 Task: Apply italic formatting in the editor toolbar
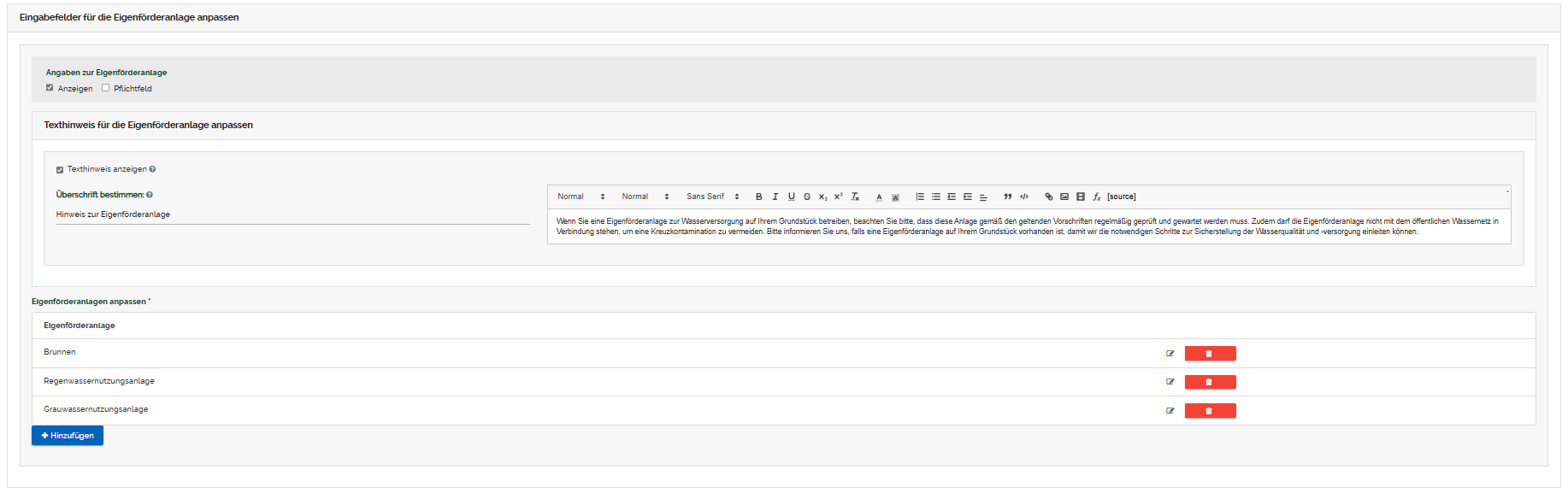(775, 197)
